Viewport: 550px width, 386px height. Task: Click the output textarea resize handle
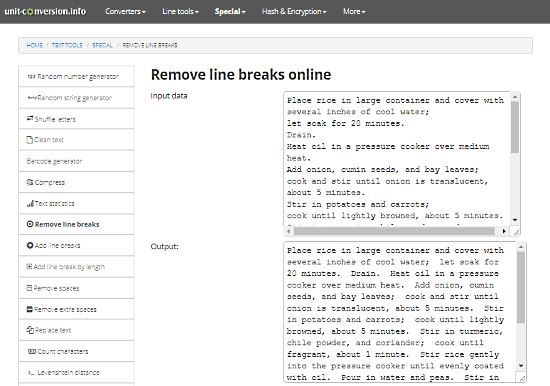click(x=522, y=378)
